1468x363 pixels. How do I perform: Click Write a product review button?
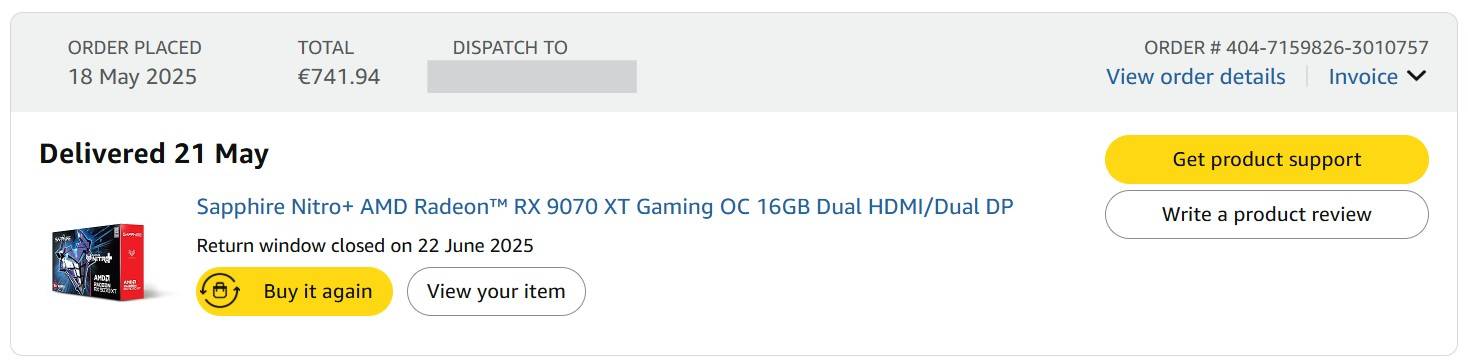[1267, 214]
